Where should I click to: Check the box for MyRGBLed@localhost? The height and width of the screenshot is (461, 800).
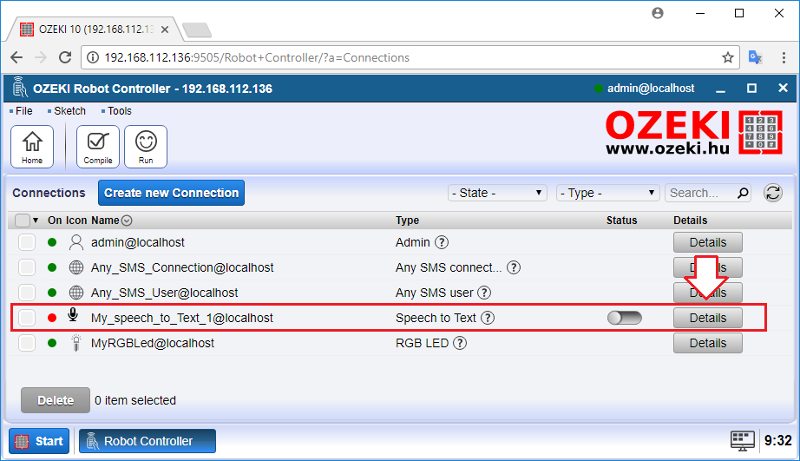[x=27, y=343]
